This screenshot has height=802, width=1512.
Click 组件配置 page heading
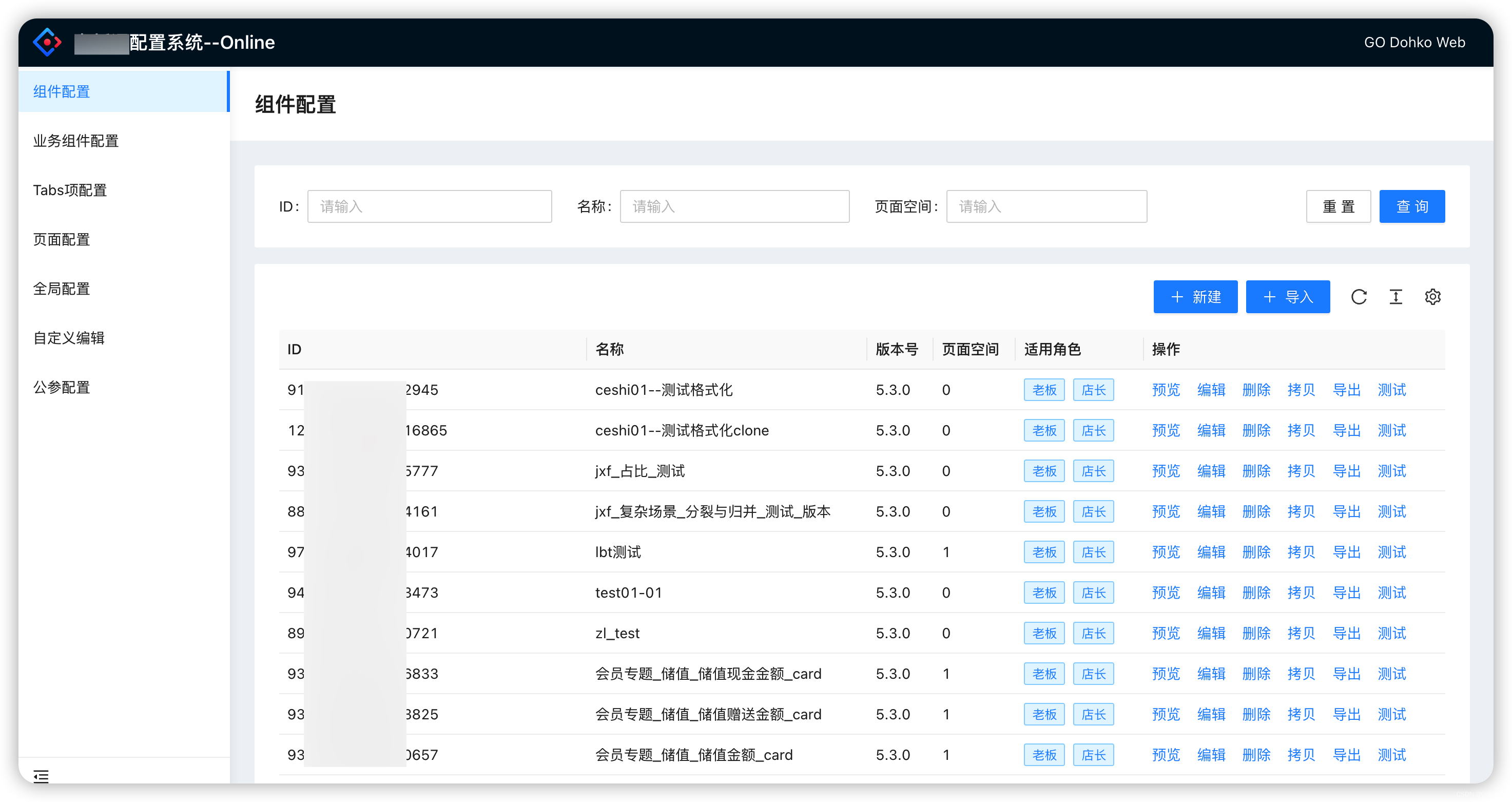coord(295,105)
